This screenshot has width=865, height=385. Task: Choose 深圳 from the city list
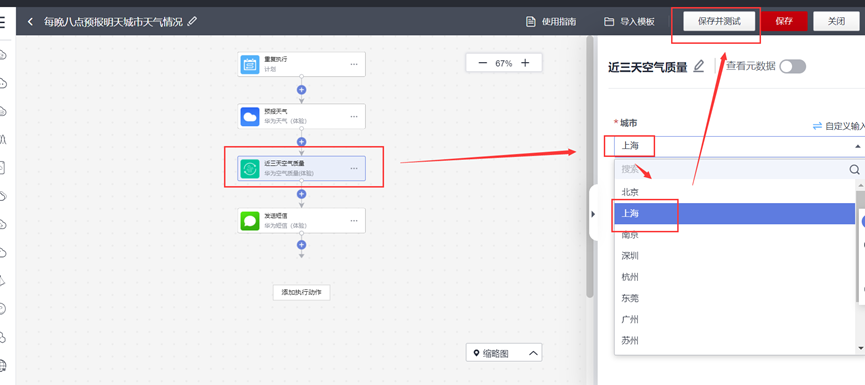coord(735,256)
